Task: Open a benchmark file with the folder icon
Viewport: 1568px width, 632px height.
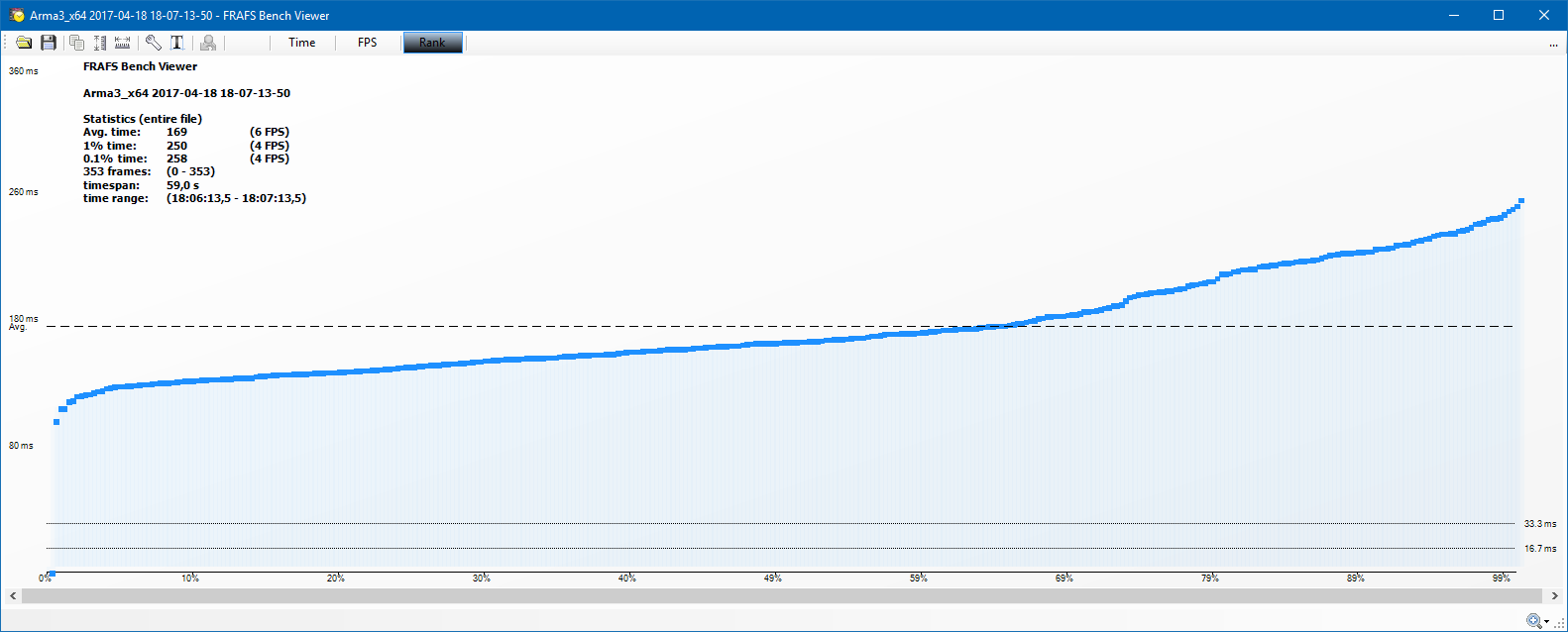Action: pyautogui.click(x=24, y=43)
